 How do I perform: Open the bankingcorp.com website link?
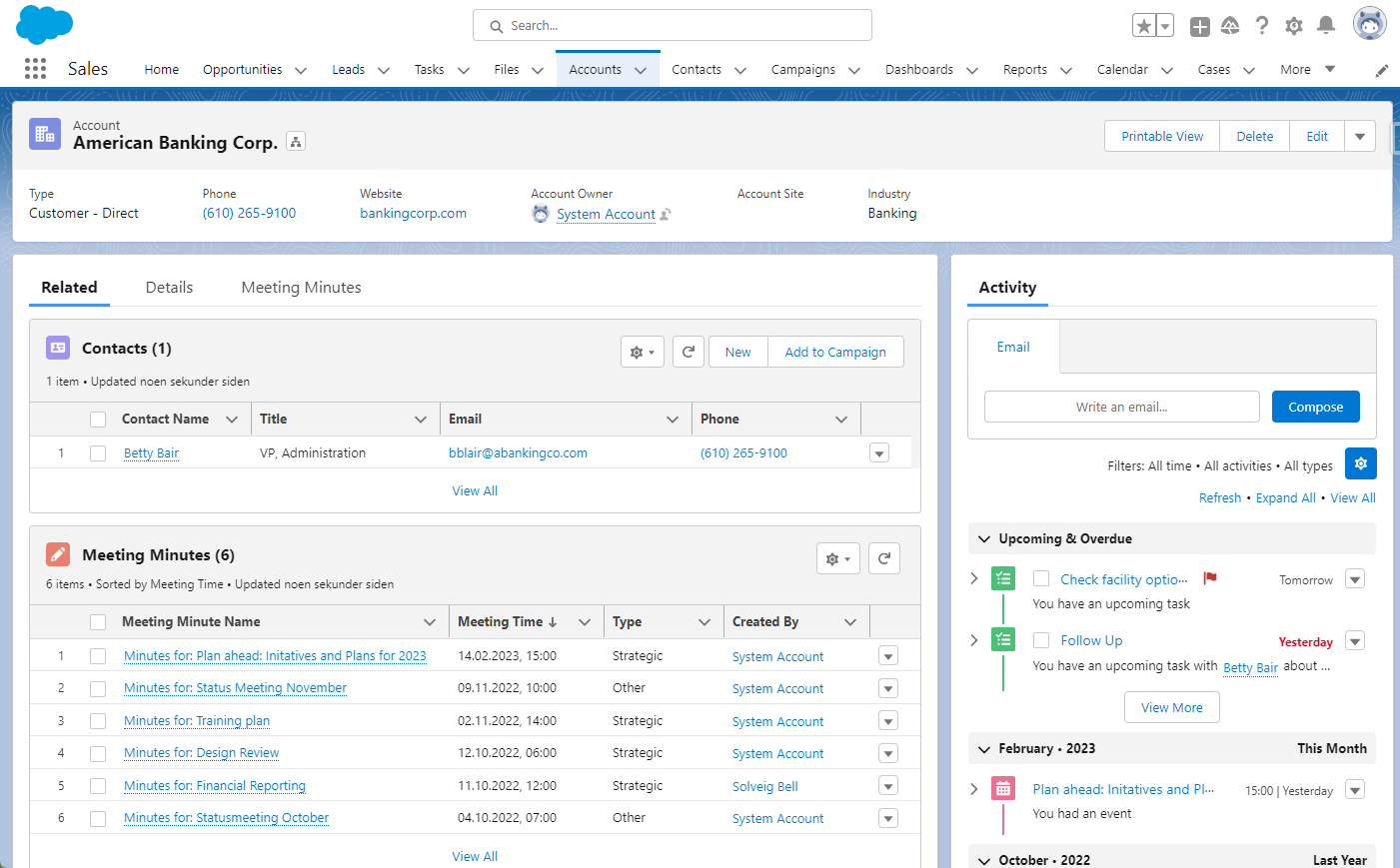click(413, 213)
